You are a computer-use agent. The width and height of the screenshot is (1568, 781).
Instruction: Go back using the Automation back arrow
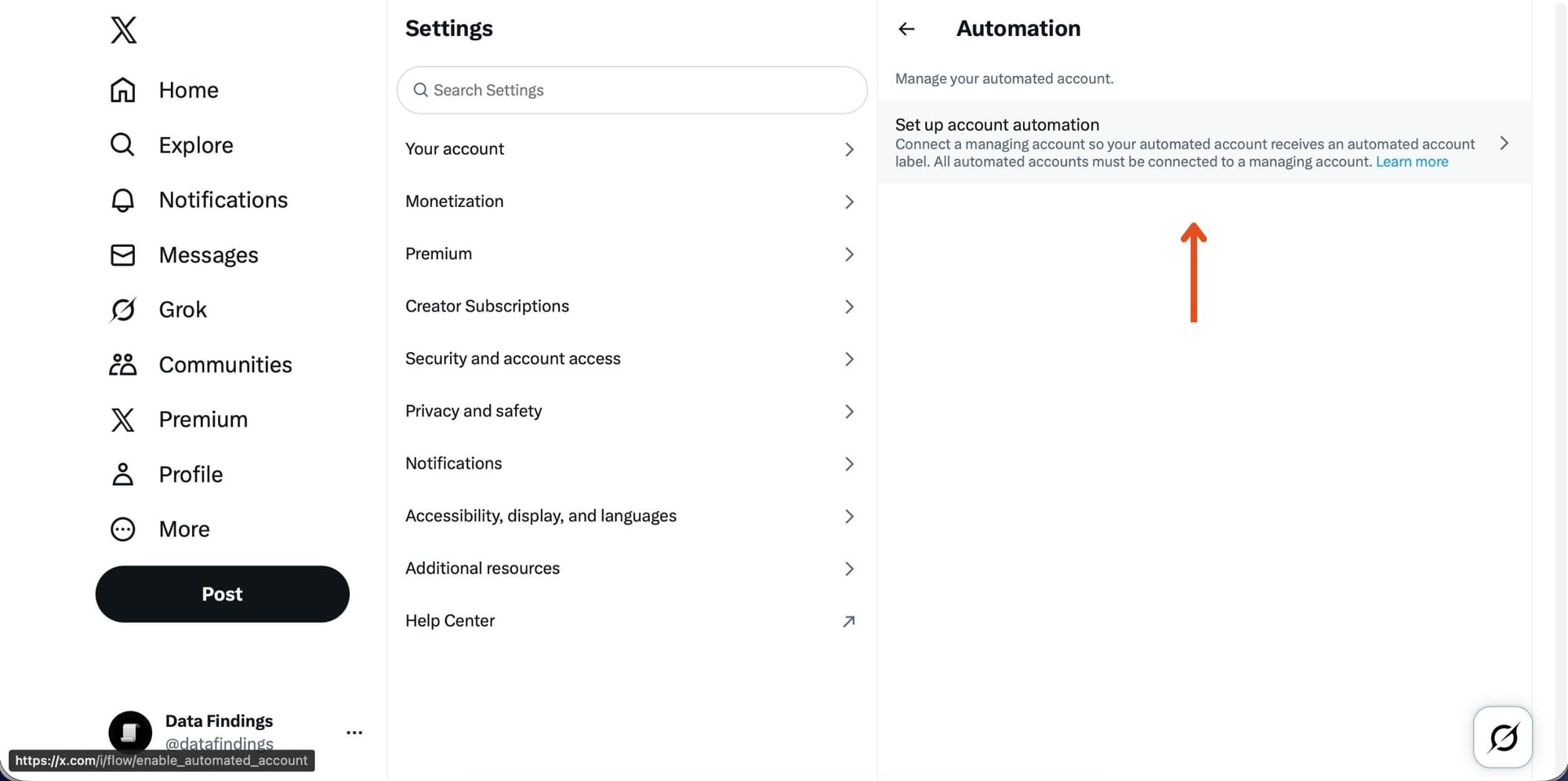pos(906,29)
